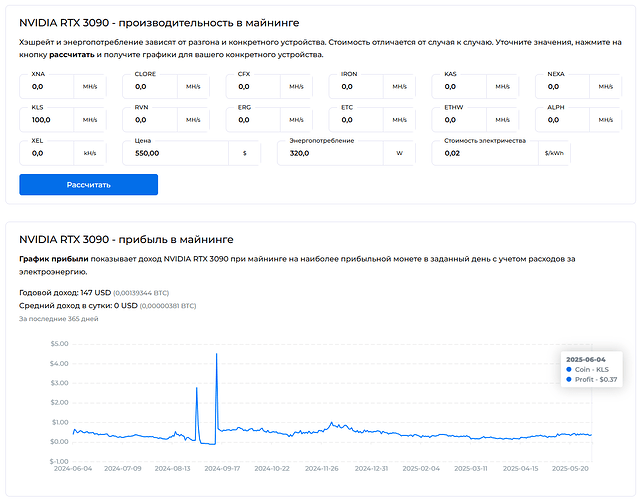Focus the CFX hashrate field

pos(253,86)
